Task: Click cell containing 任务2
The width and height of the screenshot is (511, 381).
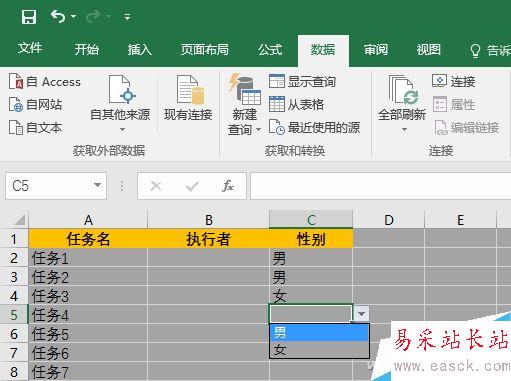Action: pyautogui.click(x=88, y=277)
